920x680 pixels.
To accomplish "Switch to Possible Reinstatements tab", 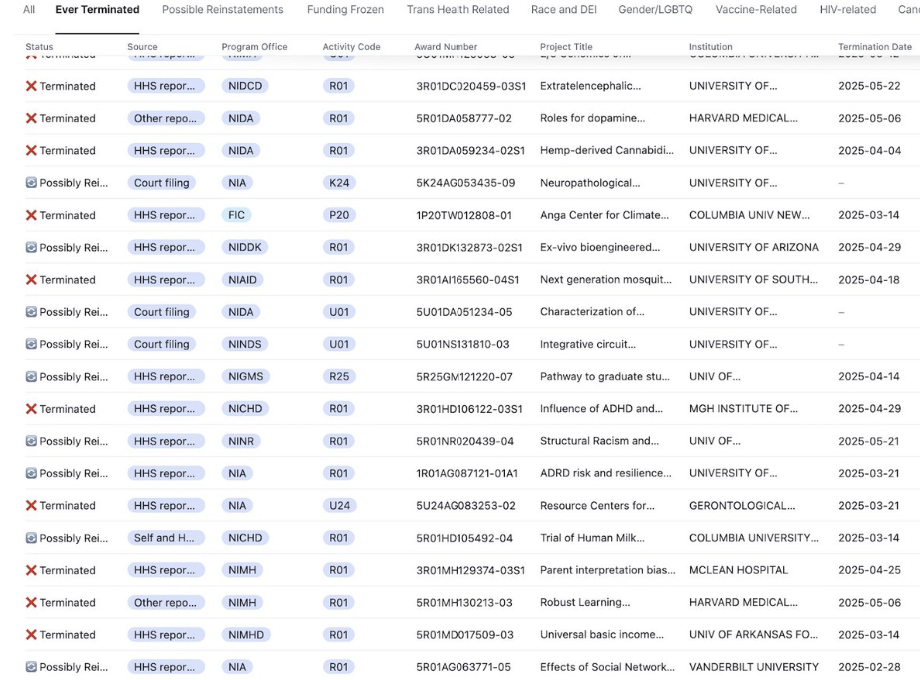I will pos(222,9).
